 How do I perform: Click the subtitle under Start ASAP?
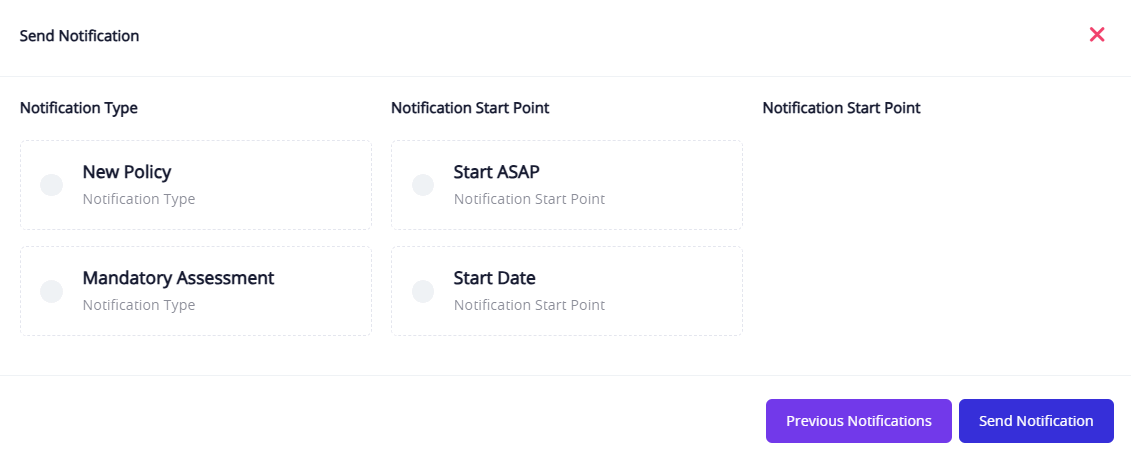(x=529, y=199)
